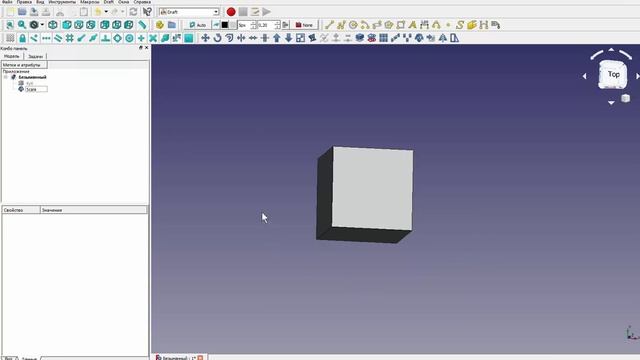Open the Draft workbench selector dropdown

[x=189, y=12]
